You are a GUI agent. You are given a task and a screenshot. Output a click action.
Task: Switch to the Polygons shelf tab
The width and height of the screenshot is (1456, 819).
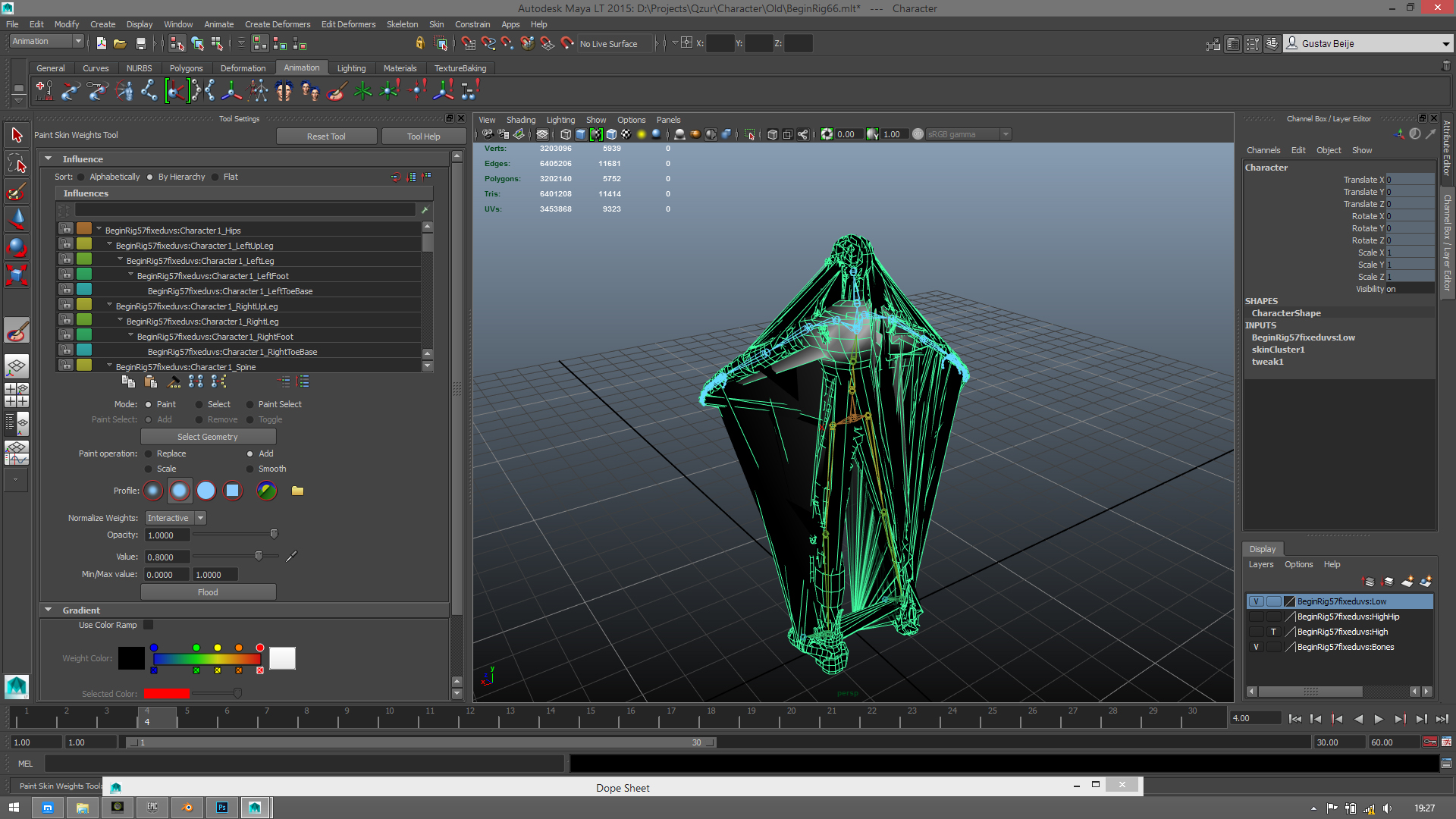[186, 67]
